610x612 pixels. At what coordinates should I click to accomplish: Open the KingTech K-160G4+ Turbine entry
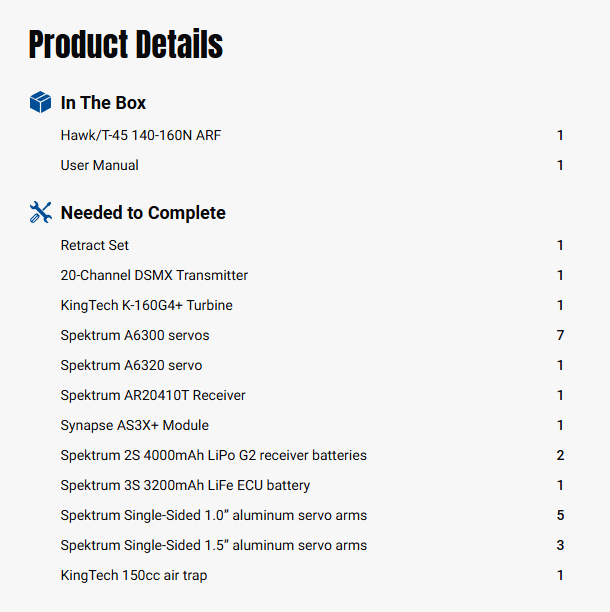click(146, 305)
